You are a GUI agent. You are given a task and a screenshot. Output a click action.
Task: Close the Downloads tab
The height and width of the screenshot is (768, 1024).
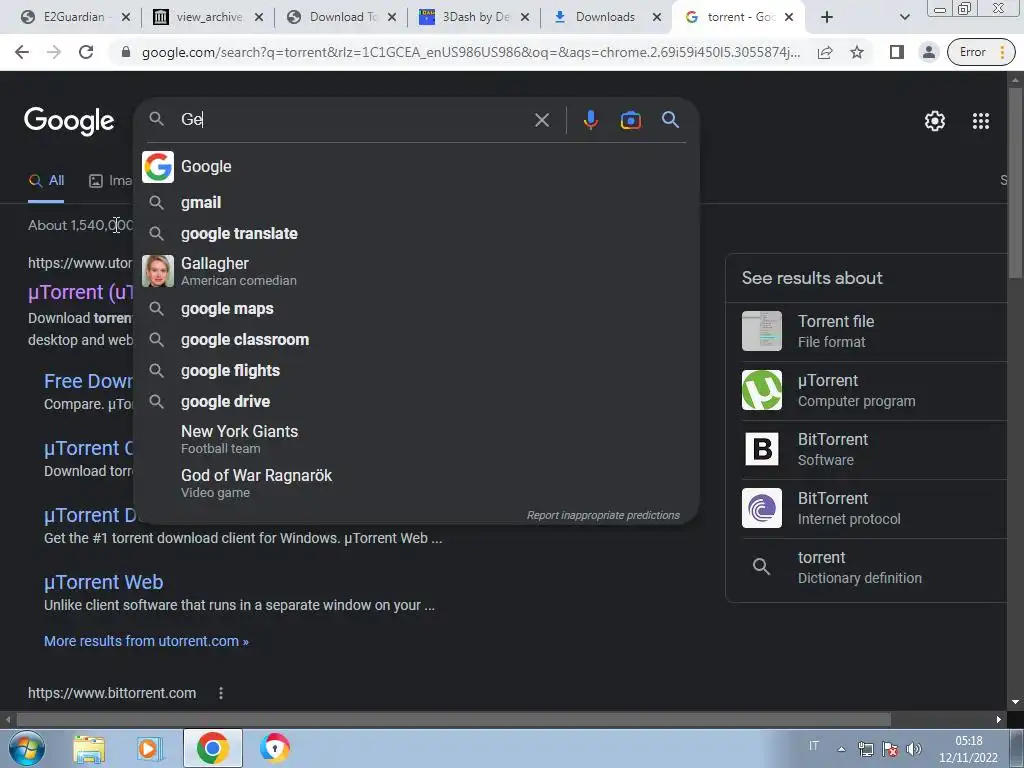tap(657, 17)
